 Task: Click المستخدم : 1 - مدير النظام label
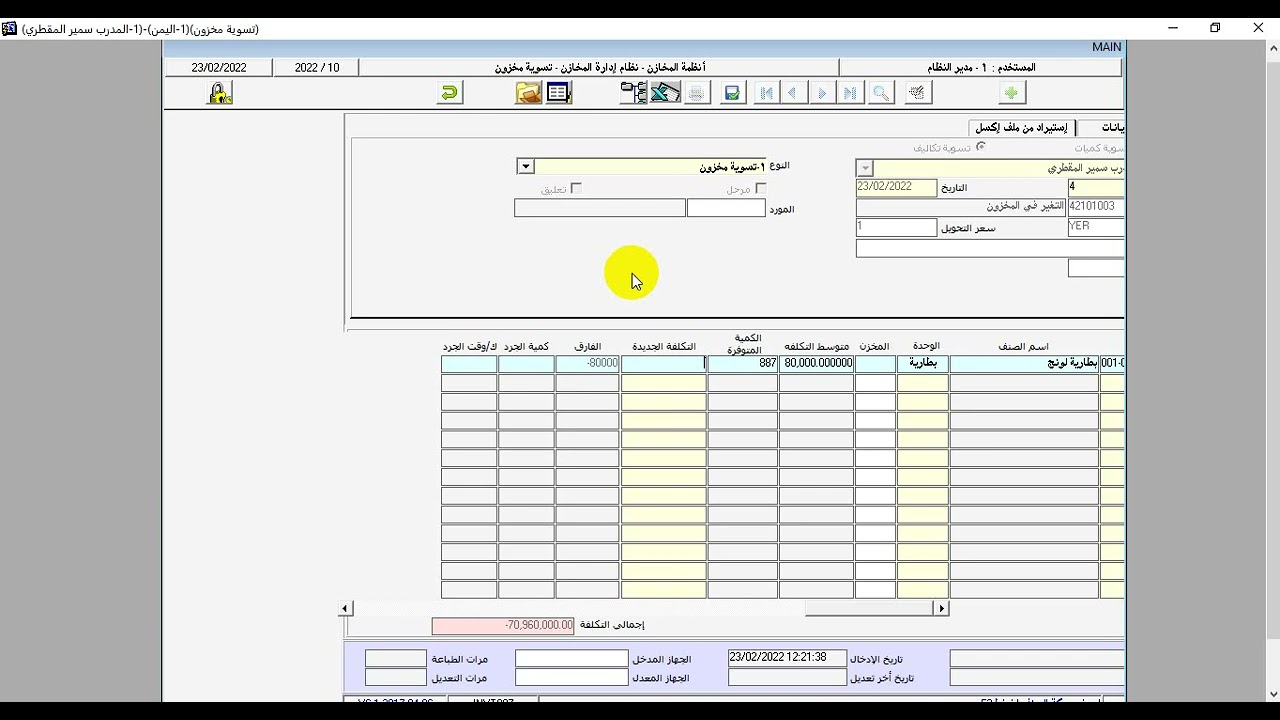tap(981, 68)
